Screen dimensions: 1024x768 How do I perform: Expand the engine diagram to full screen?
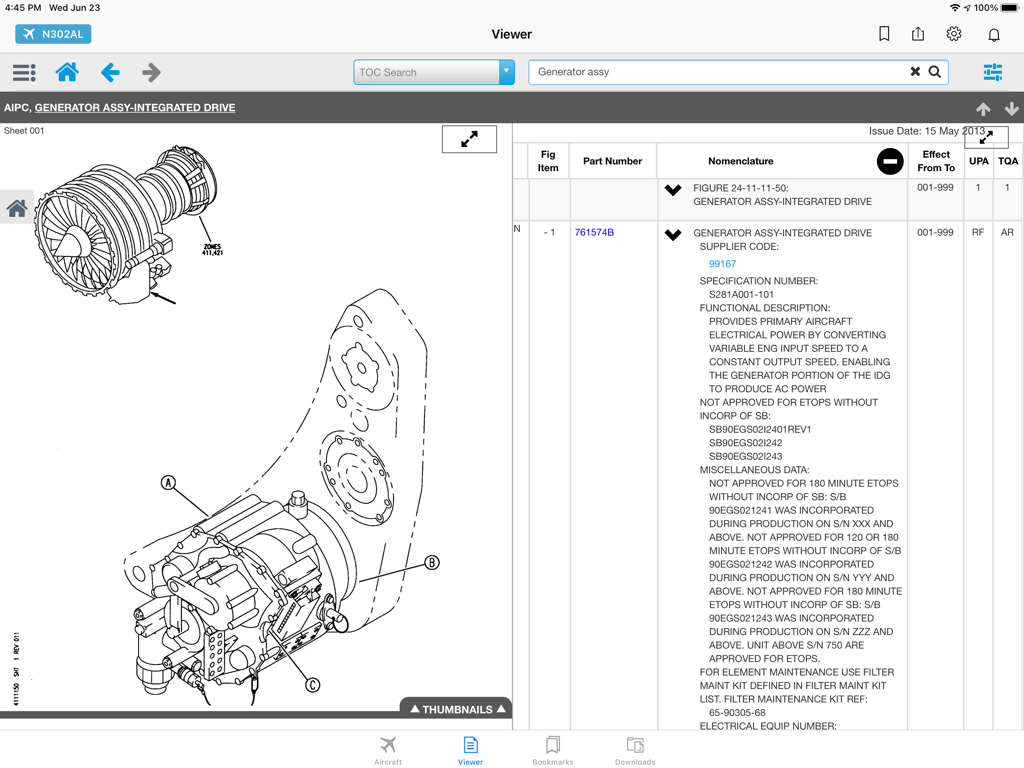click(x=469, y=139)
